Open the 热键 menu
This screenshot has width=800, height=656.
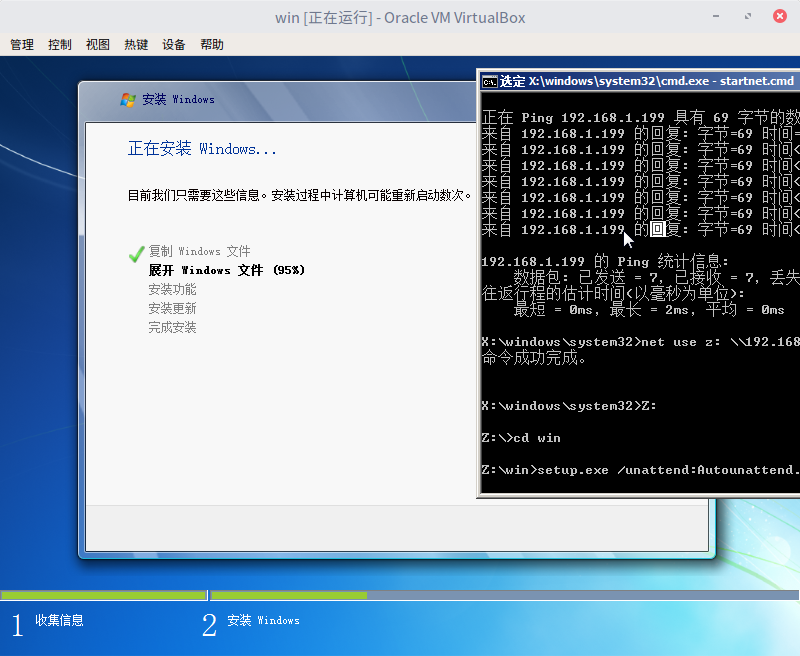(136, 45)
